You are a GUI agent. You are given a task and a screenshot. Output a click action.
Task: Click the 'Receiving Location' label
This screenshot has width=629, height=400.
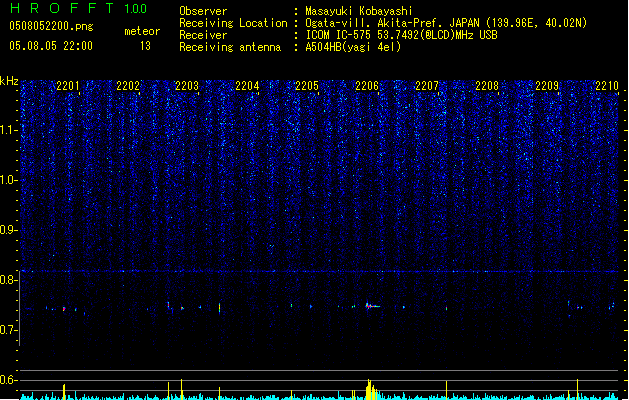point(233,23)
